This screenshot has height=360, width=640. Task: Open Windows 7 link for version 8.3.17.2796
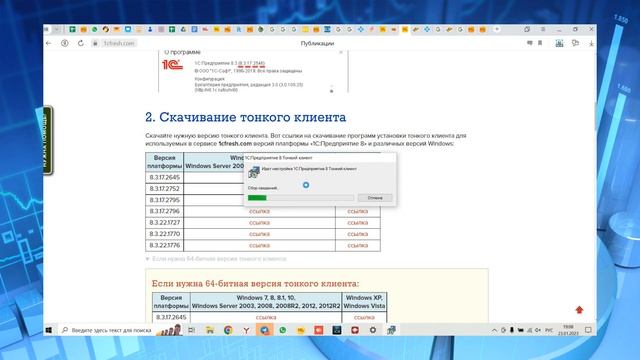click(x=259, y=211)
